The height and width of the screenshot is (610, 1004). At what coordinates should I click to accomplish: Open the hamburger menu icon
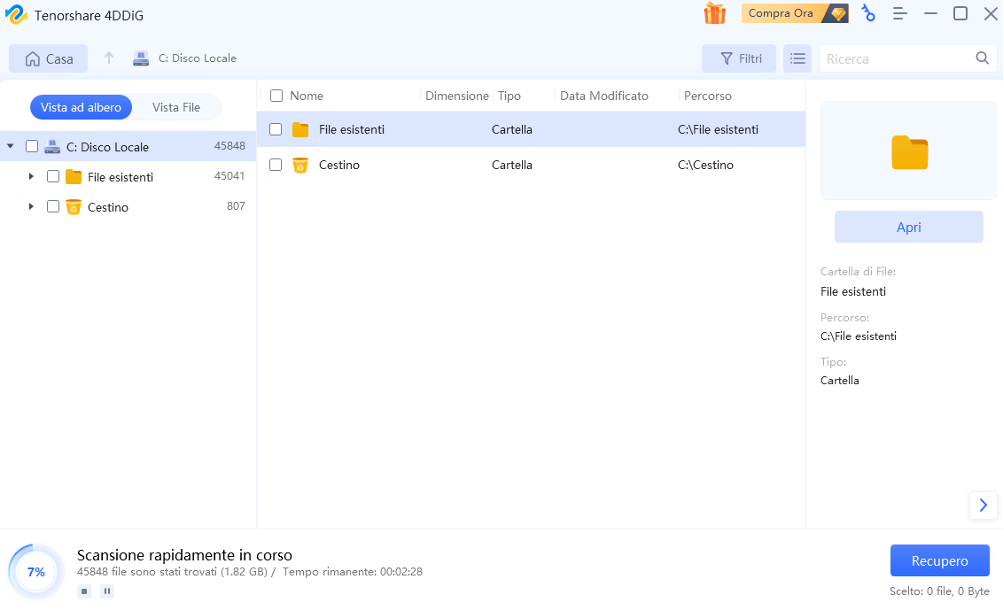900,13
